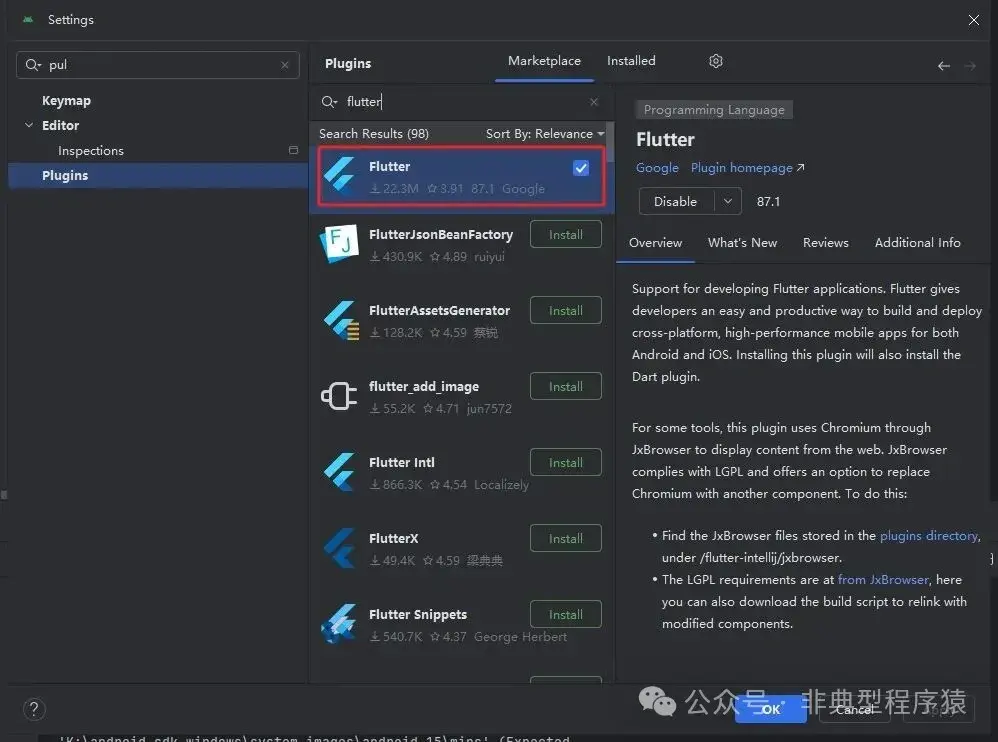Clear the settings search field 'pul'
Viewport: 998px width, 742px height.
pyautogui.click(x=285, y=65)
